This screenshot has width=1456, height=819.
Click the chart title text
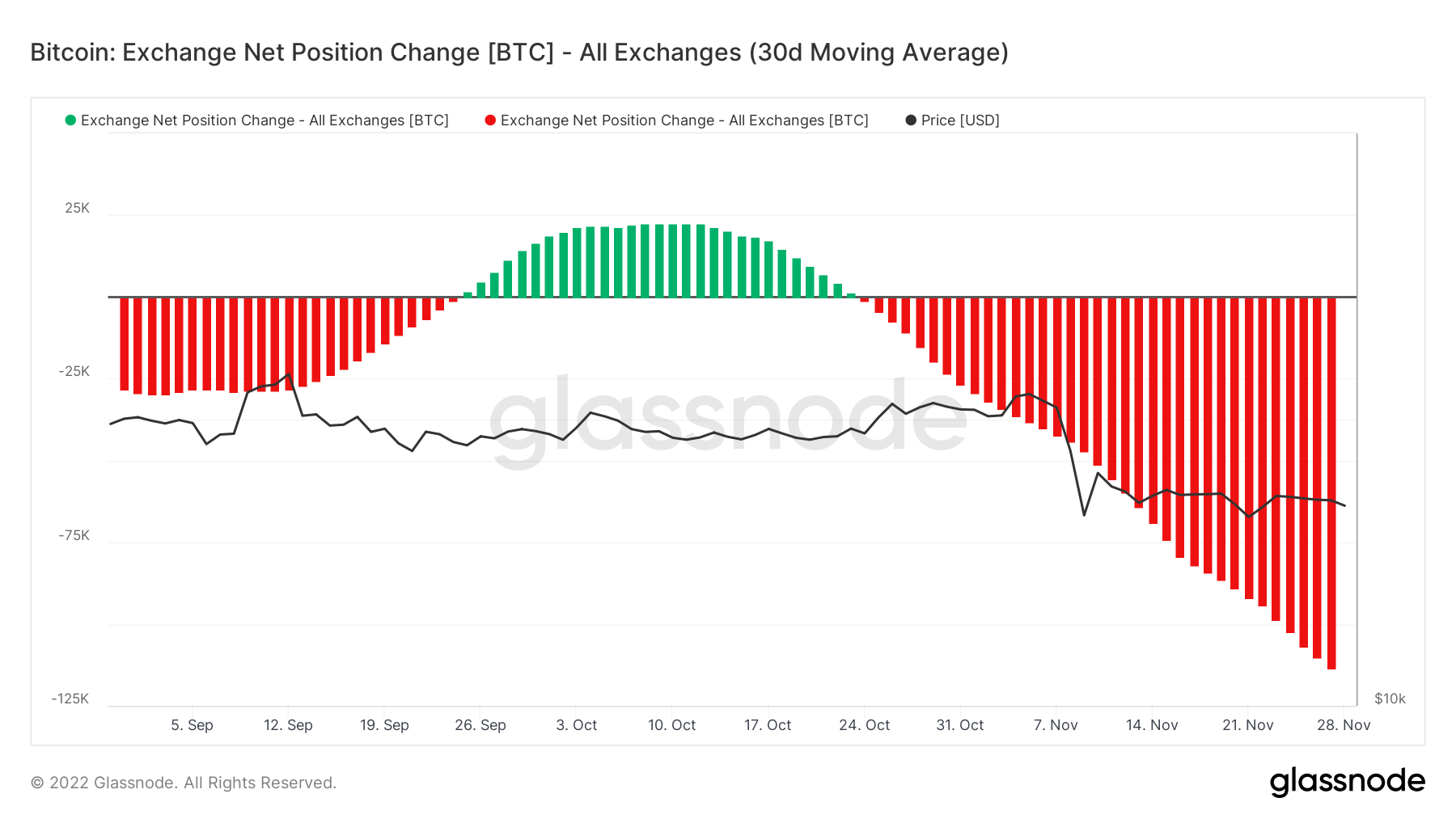click(x=519, y=53)
